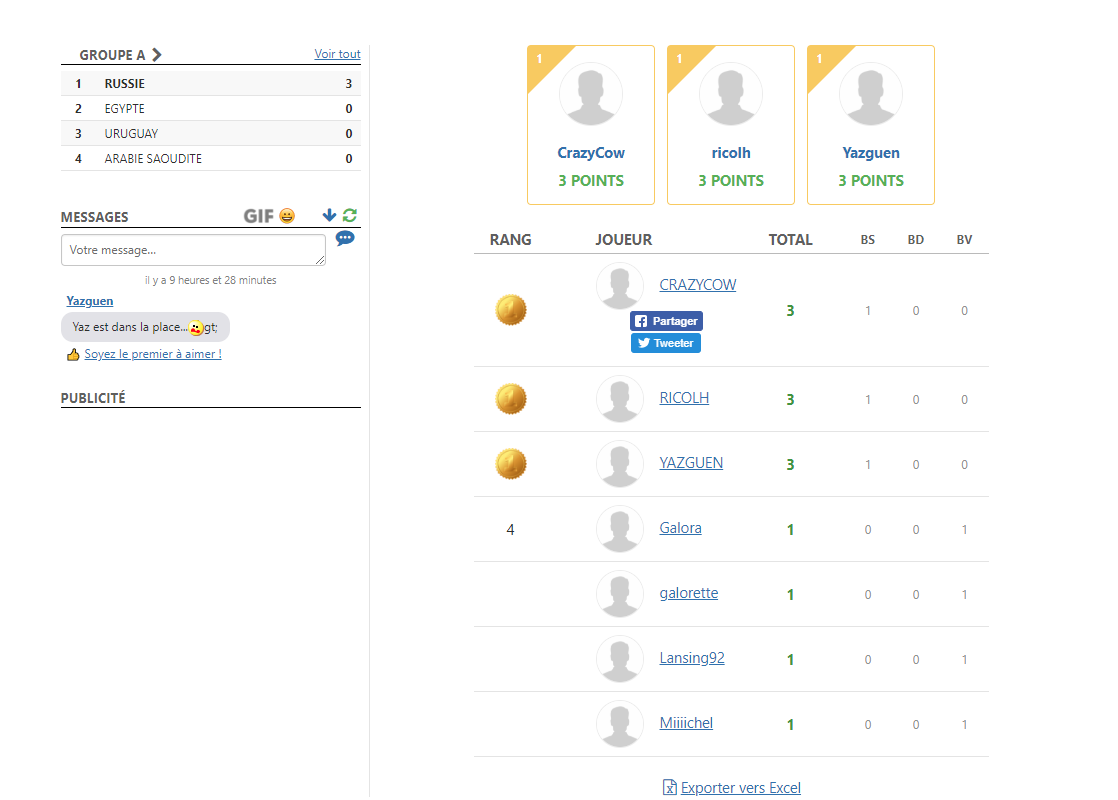Send message with the speech bubble icon
This screenshot has width=1118, height=800.
[344, 238]
